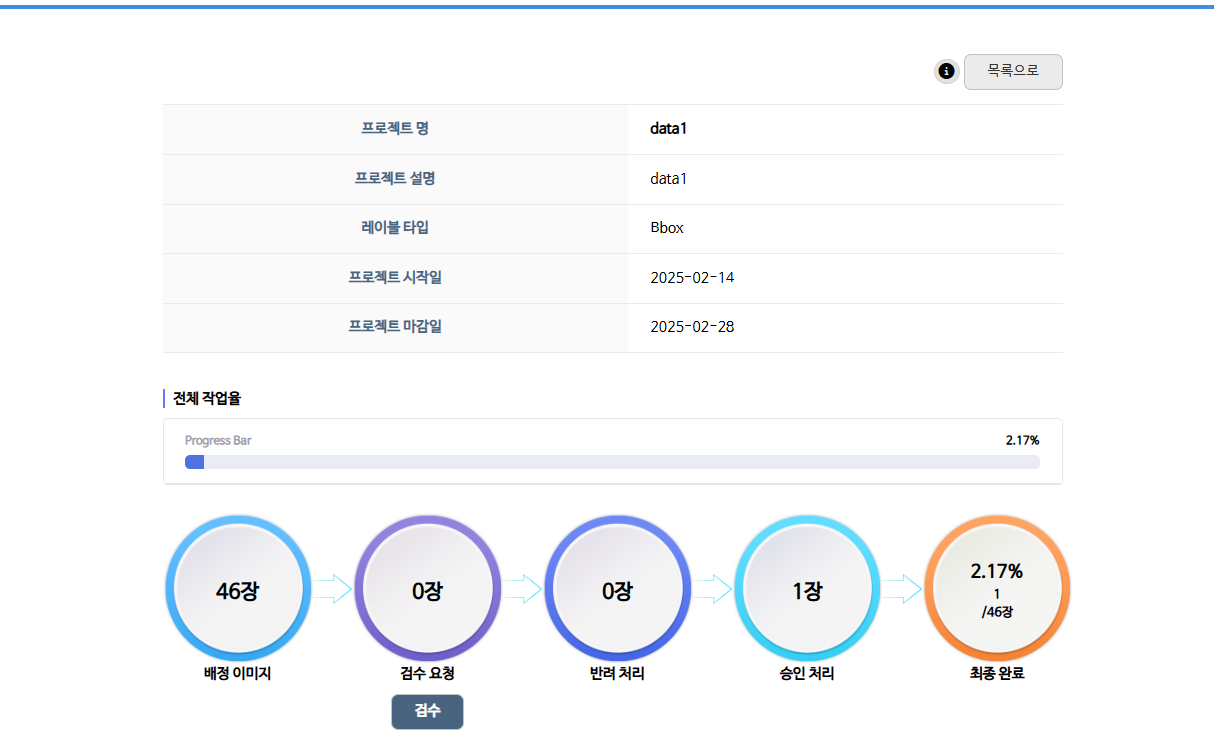The width and height of the screenshot is (1214, 749).
Task: Go back using the 목록으로 button
Action: [1012, 72]
